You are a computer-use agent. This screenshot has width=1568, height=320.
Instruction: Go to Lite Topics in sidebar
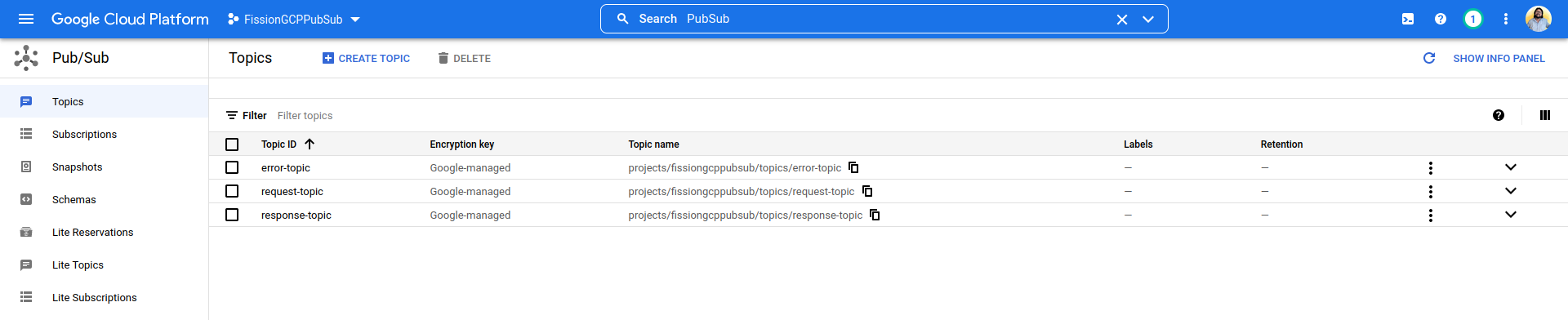click(x=104, y=264)
